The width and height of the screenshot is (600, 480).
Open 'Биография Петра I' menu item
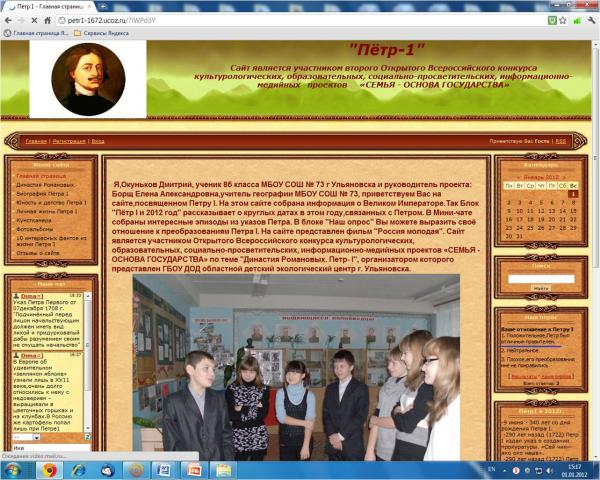42,194
